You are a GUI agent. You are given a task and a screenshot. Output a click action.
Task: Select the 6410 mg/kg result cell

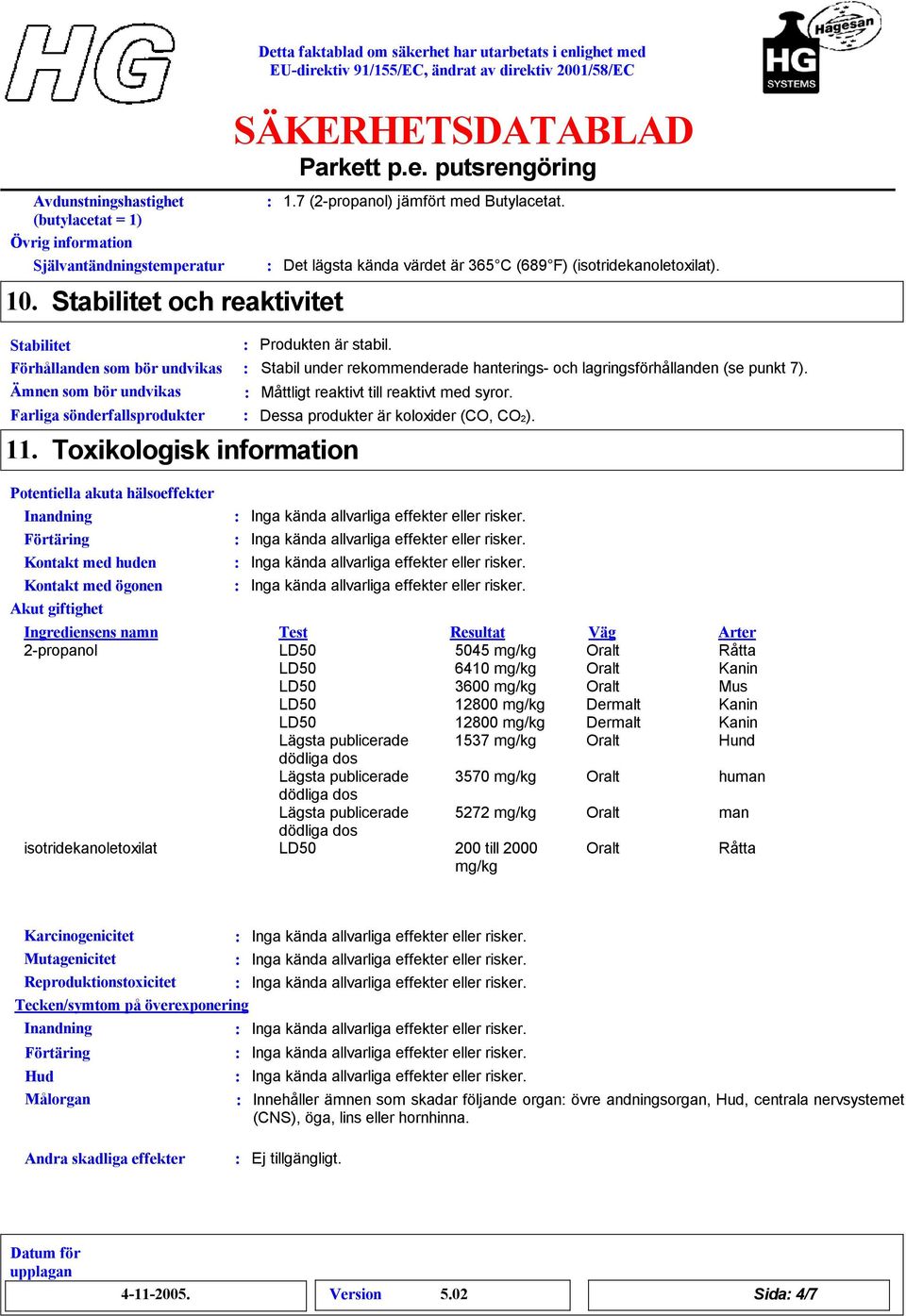click(495, 668)
